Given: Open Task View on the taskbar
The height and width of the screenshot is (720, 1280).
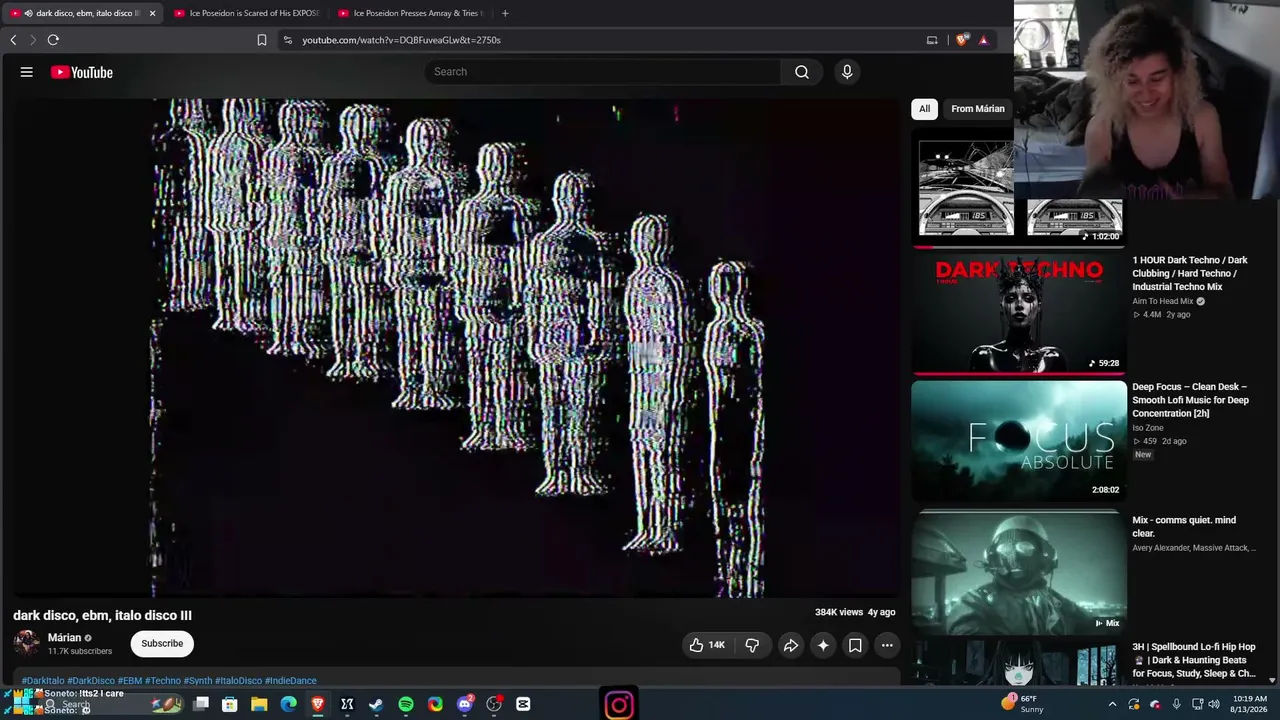Looking at the screenshot, I should click(201, 704).
